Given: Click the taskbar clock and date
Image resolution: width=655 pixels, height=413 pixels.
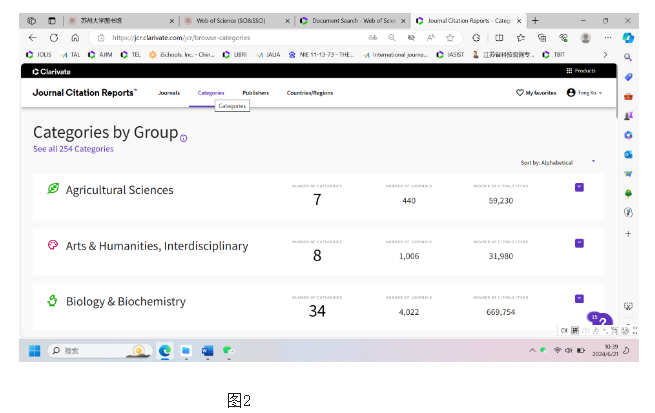Looking at the screenshot, I should (605, 350).
